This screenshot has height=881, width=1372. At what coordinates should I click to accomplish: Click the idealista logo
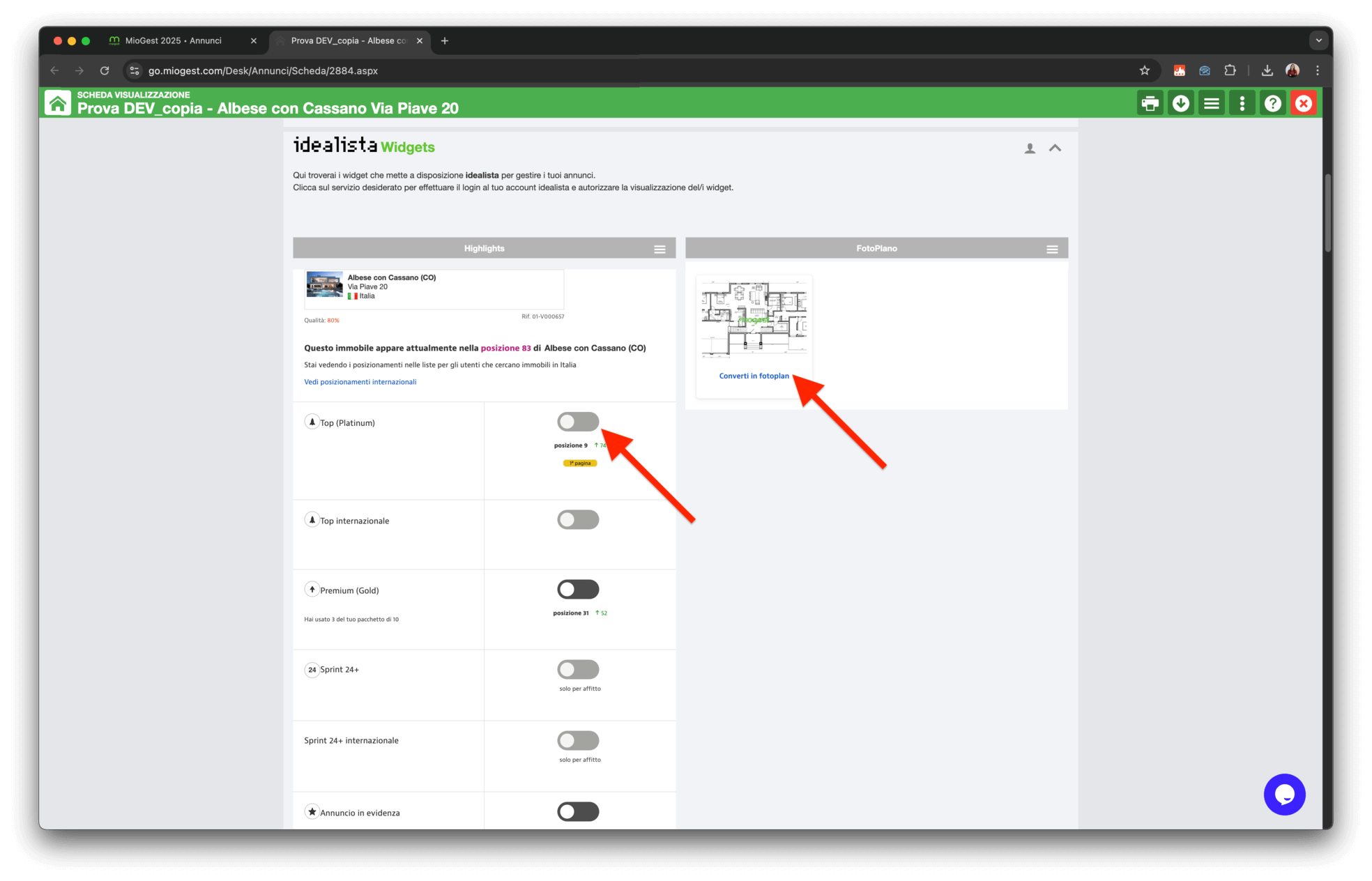tap(335, 145)
